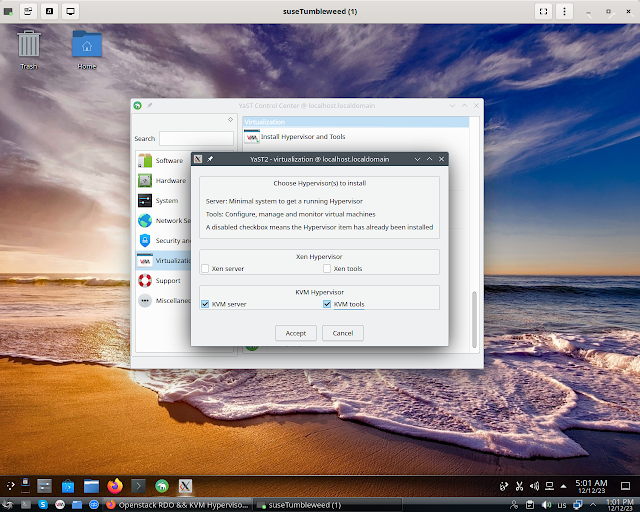640x512 pixels.
Task: Click the diamond icon above the Search field
Action: 231,119
